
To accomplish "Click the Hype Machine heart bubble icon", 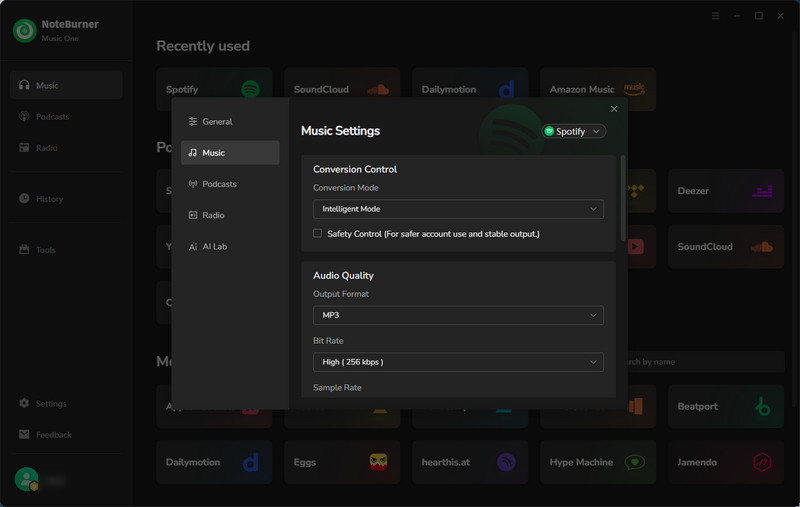I will pyautogui.click(x=634, y=462).
